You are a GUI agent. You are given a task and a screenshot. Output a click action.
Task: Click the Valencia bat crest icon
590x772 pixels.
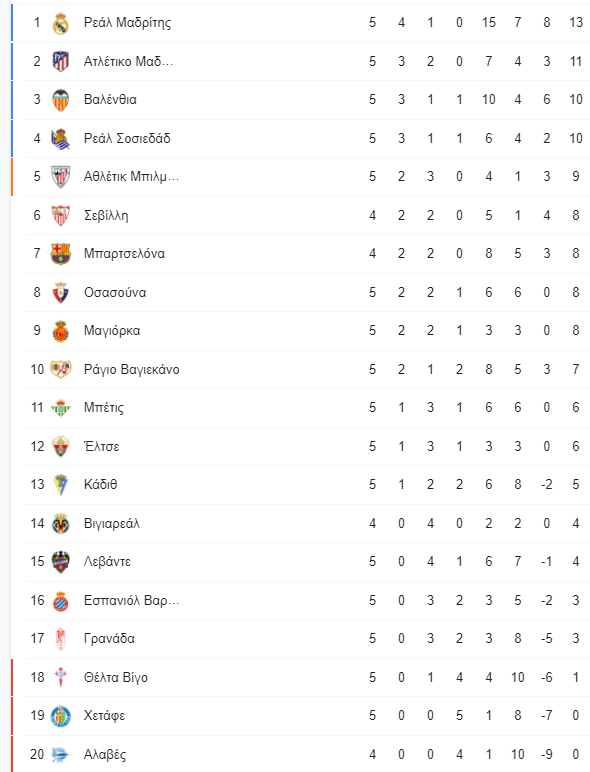[61, 100]
